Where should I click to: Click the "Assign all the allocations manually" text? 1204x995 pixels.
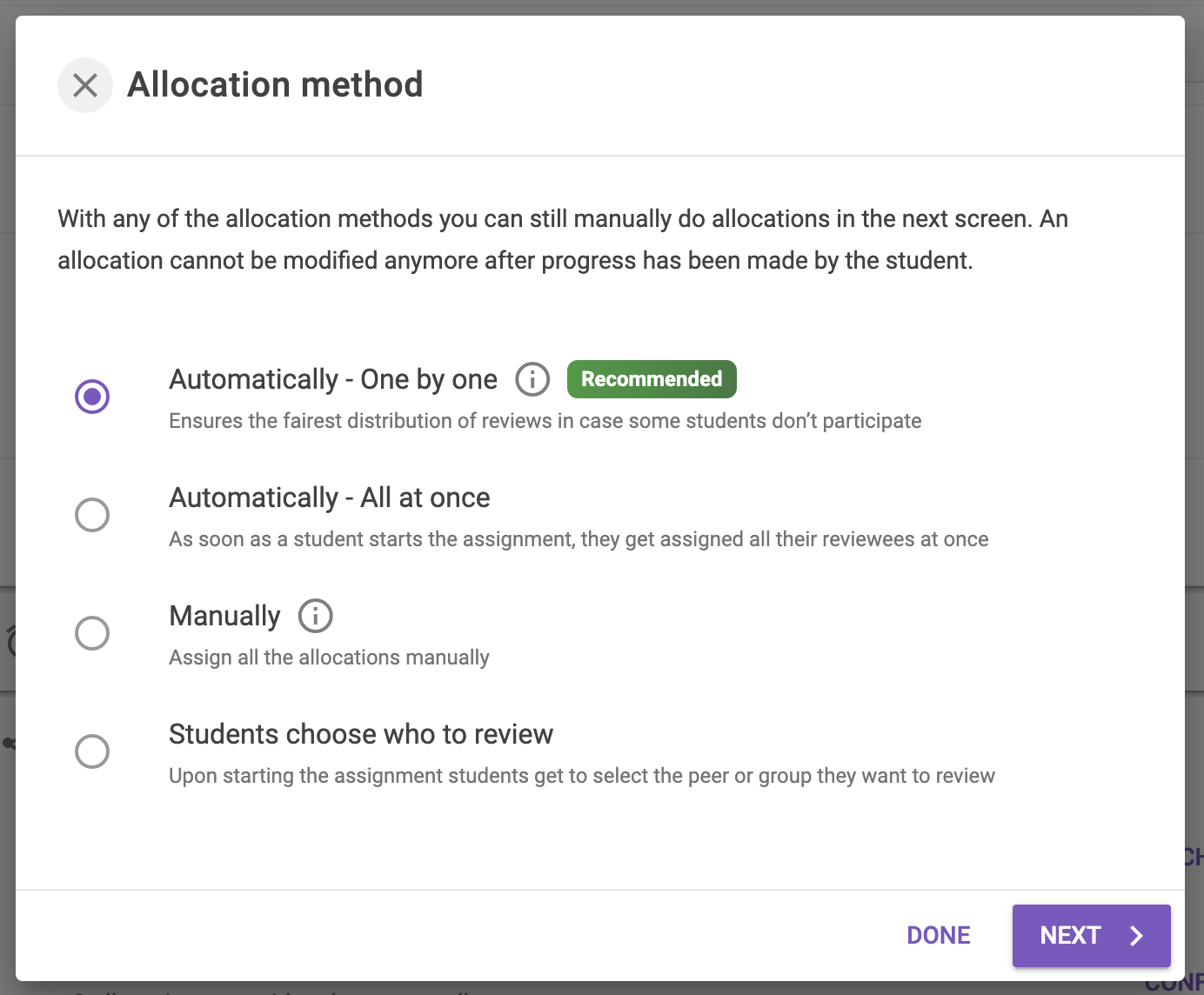tap(329, 658)
